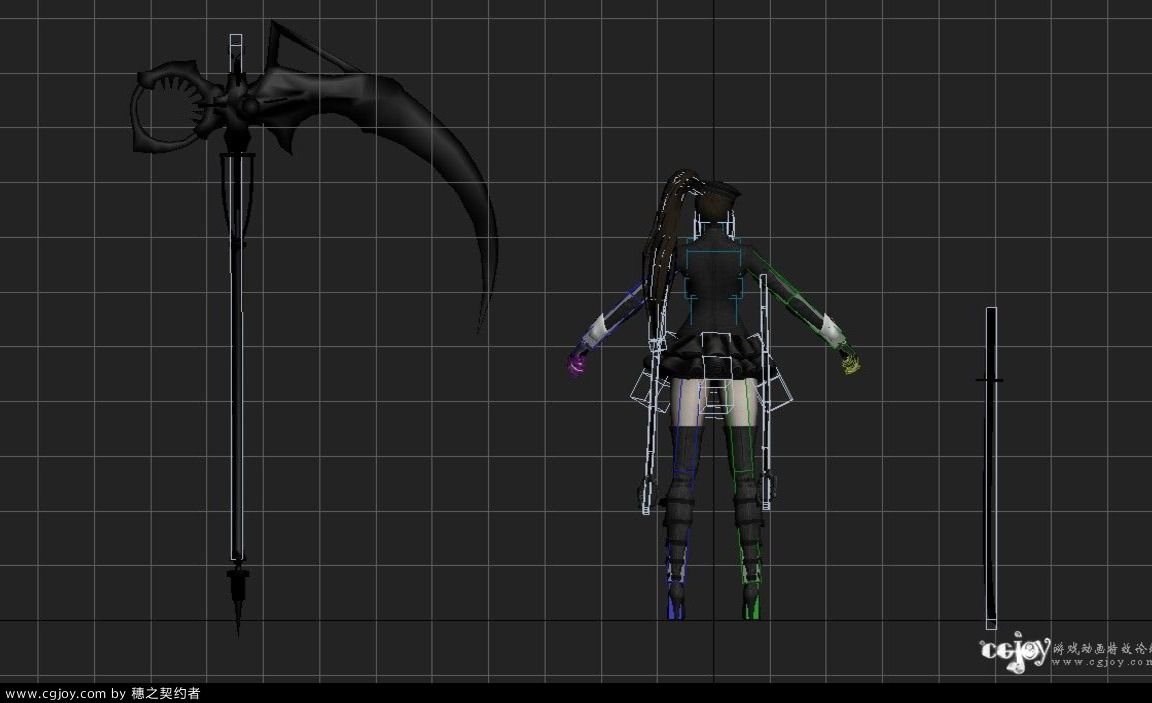Click the purple hand bone wireframe
Screen dimensions: 1152x703
(577, 364)
